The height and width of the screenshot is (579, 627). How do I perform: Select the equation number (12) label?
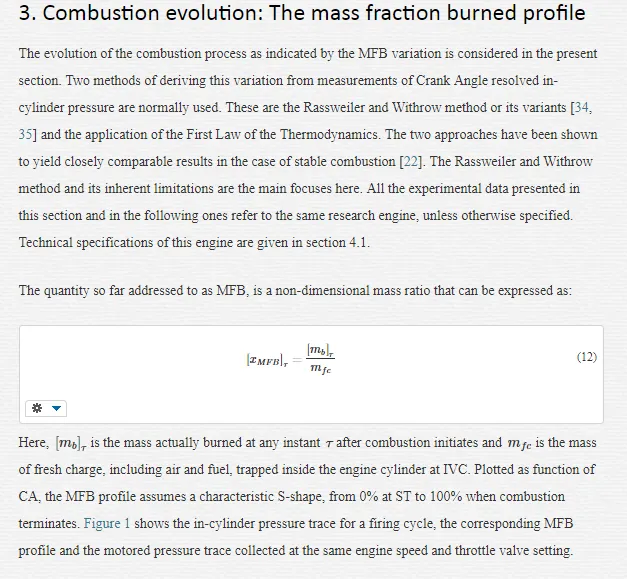[587, 357]
